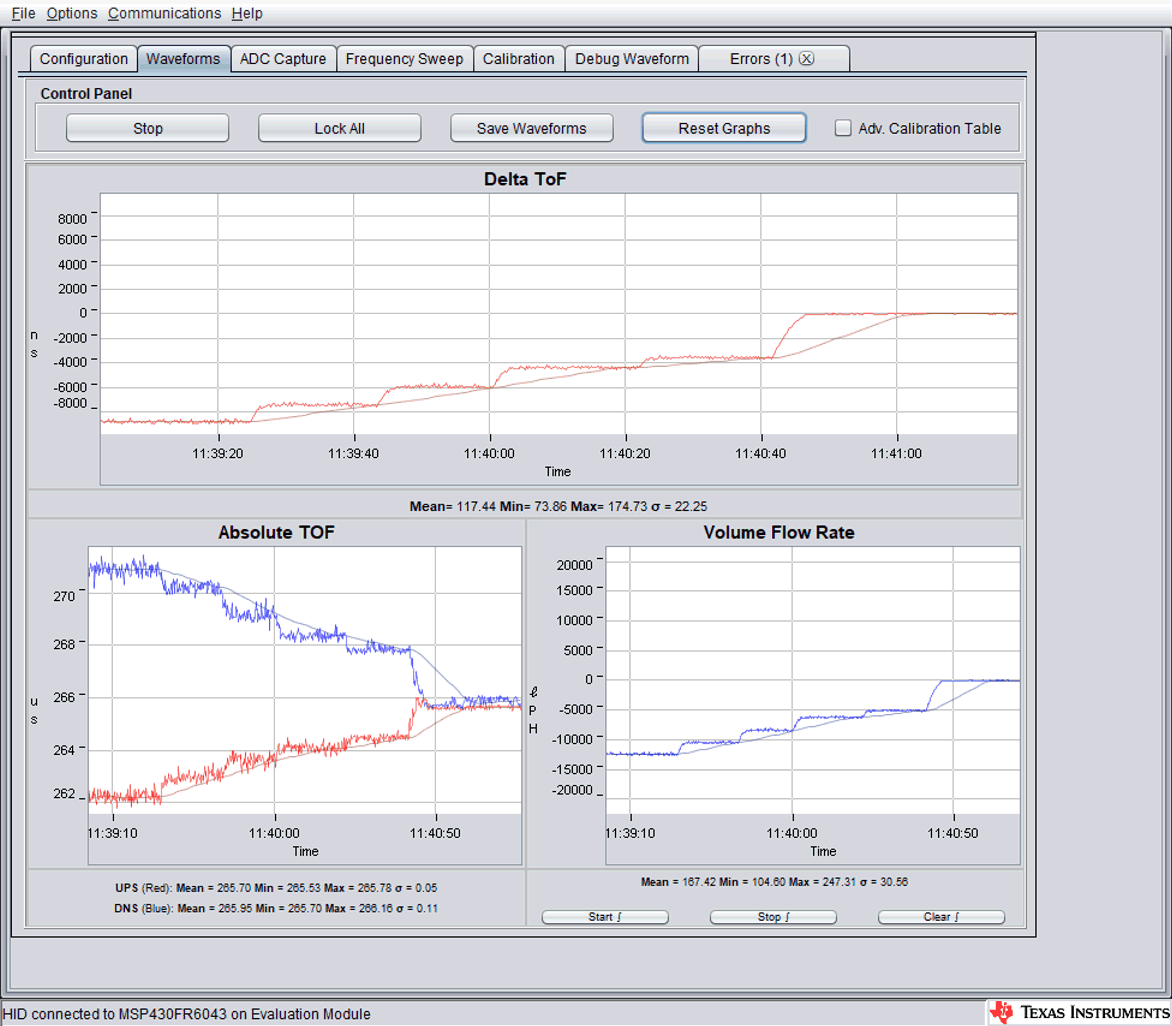Enable Adv. Calibration Table checkbox
The height and width of the screenshot is (1026, 1172).
pos(843,128)
